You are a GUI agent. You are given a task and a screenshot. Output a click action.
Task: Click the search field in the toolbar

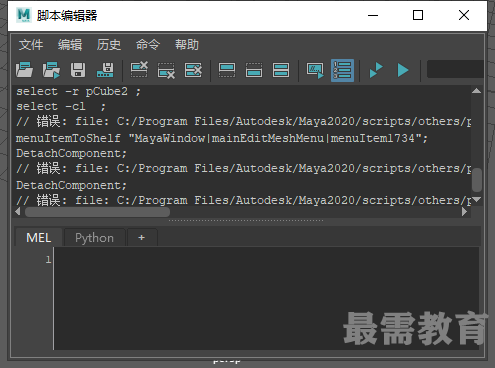455,69
